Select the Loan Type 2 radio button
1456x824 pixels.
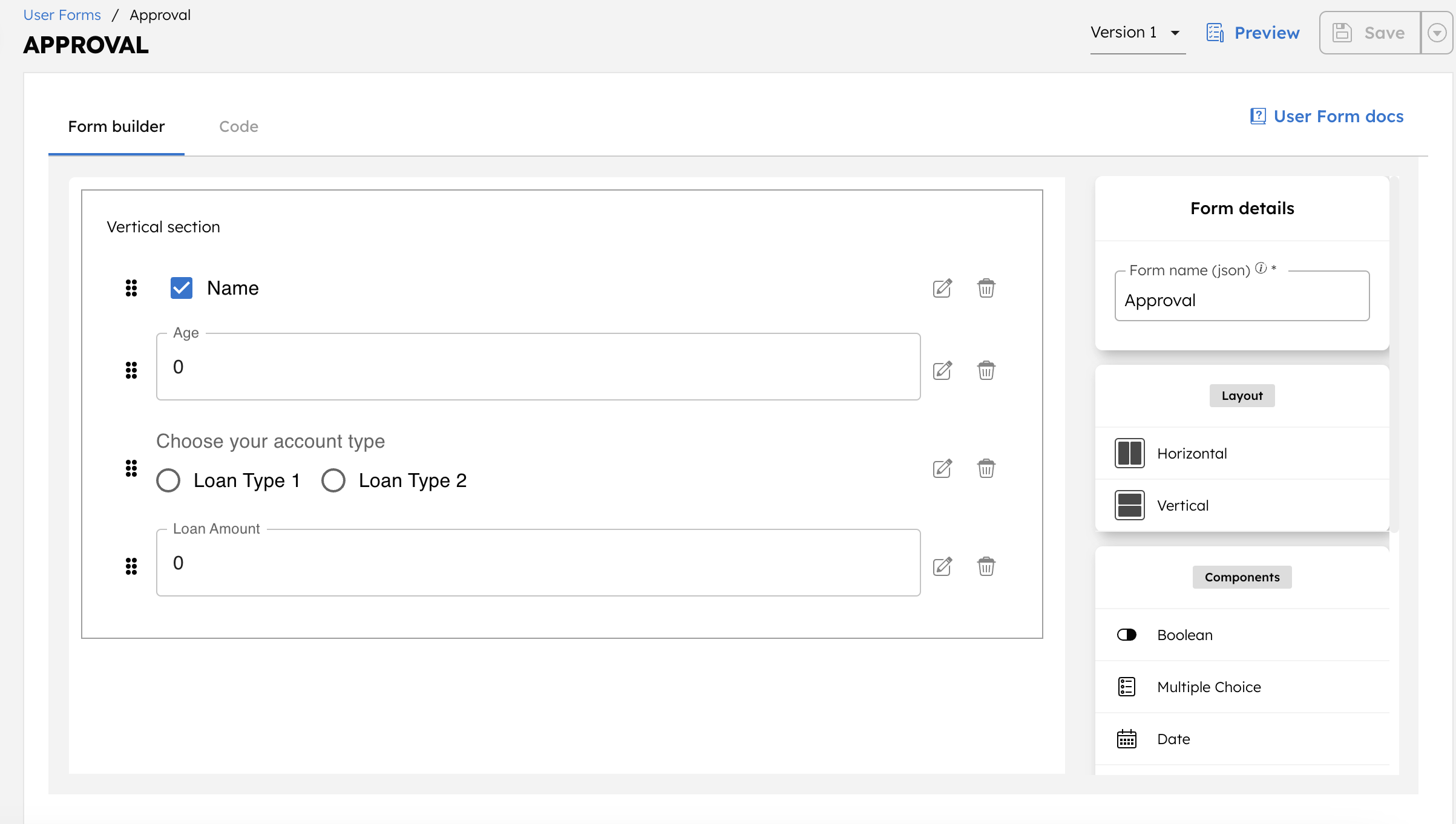[333, 480]
